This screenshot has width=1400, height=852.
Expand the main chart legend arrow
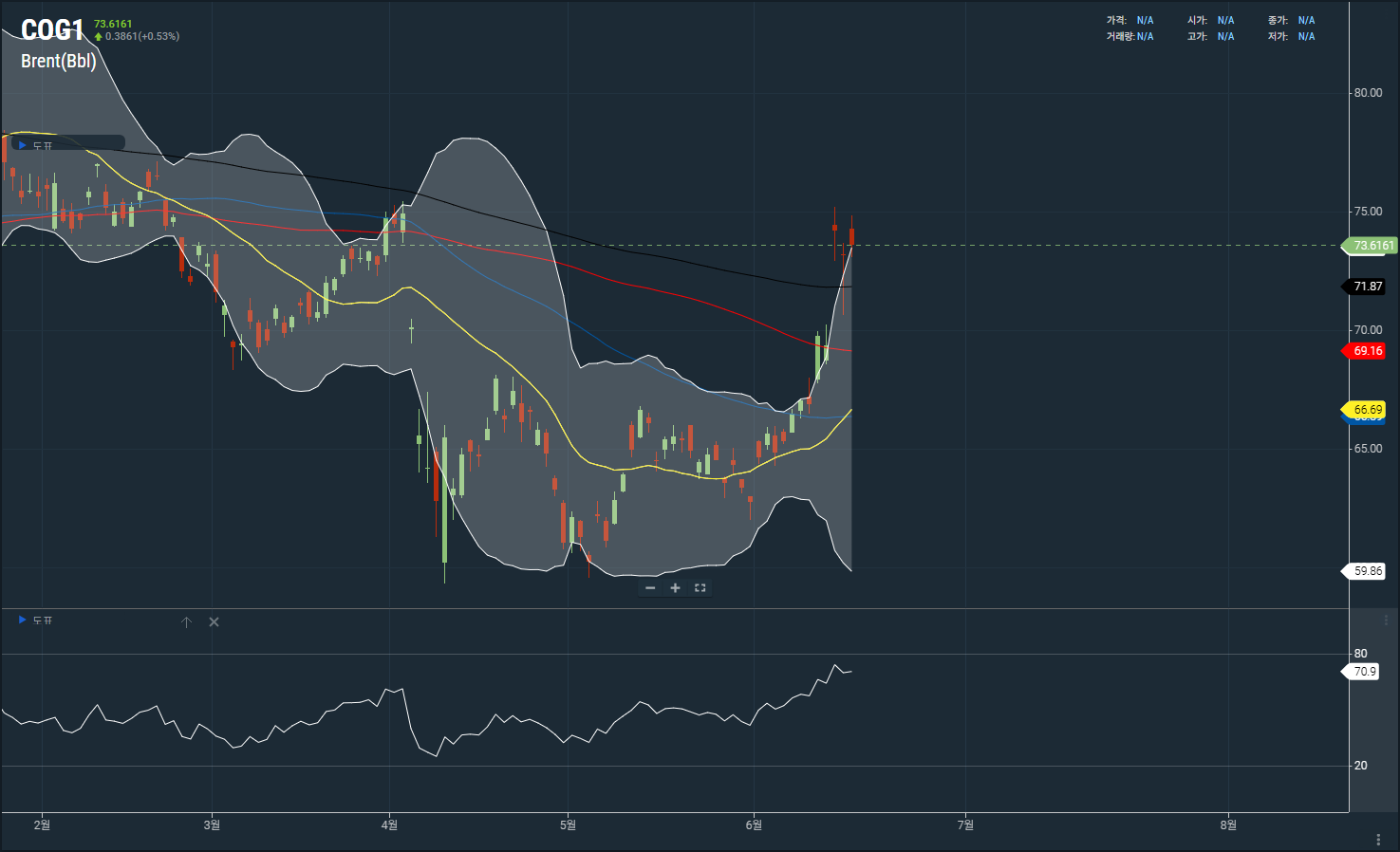23,145
